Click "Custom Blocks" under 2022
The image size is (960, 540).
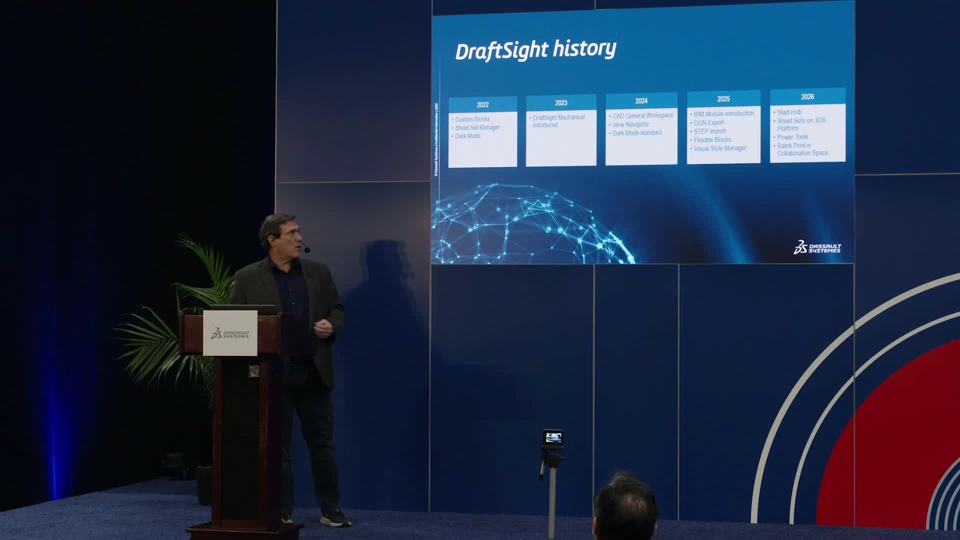coord(472,119)
